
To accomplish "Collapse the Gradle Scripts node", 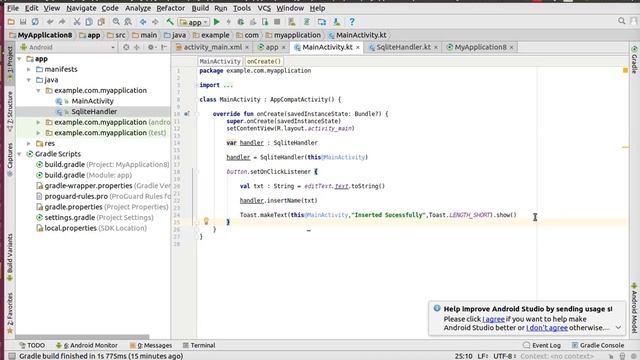I will coord(20,154).
